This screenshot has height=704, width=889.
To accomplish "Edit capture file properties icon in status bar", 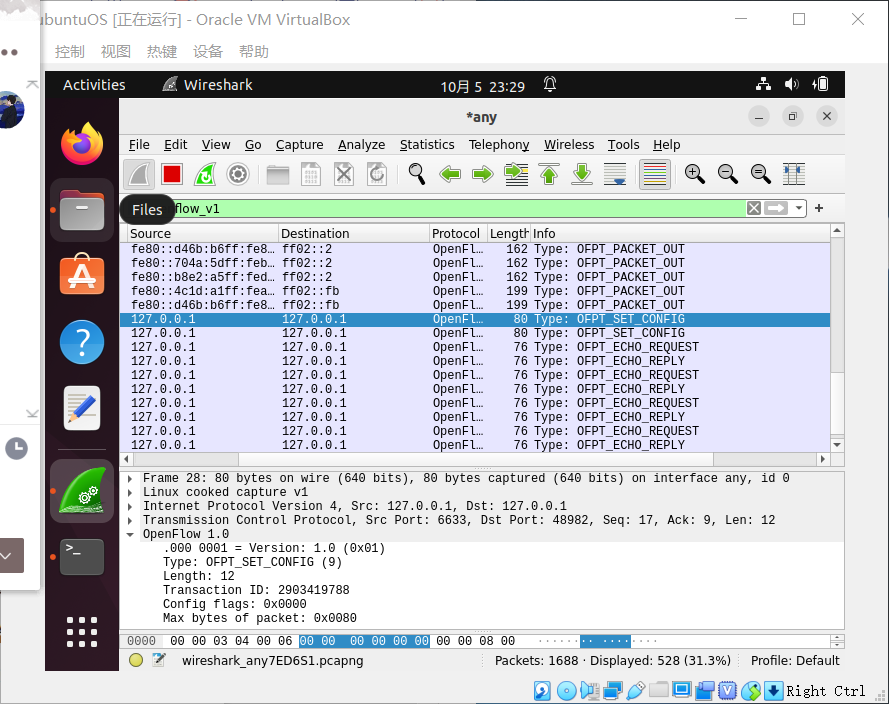I will click(x=159, y=660).
